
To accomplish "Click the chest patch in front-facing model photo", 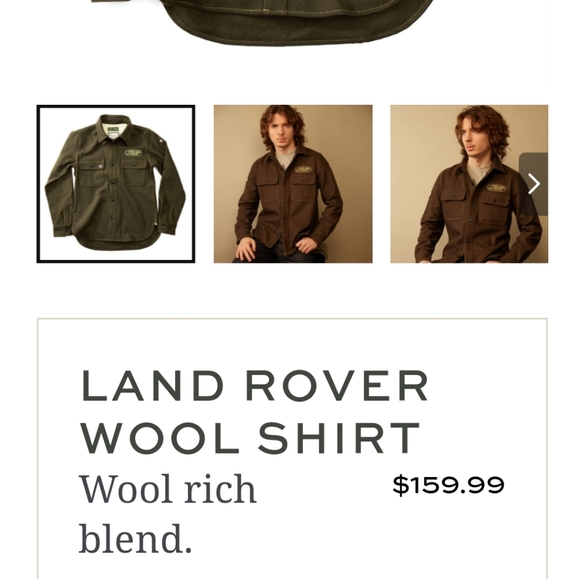I will point(303,170).
